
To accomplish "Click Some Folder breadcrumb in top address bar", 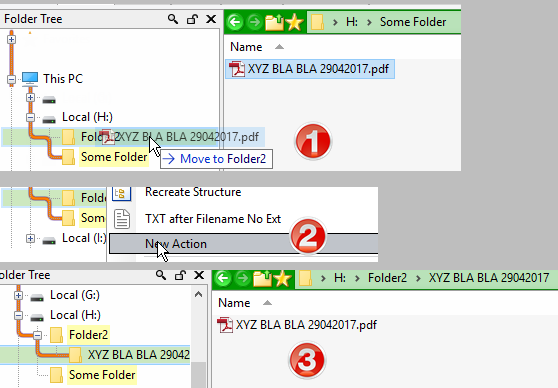I will [x=413, y=22].
